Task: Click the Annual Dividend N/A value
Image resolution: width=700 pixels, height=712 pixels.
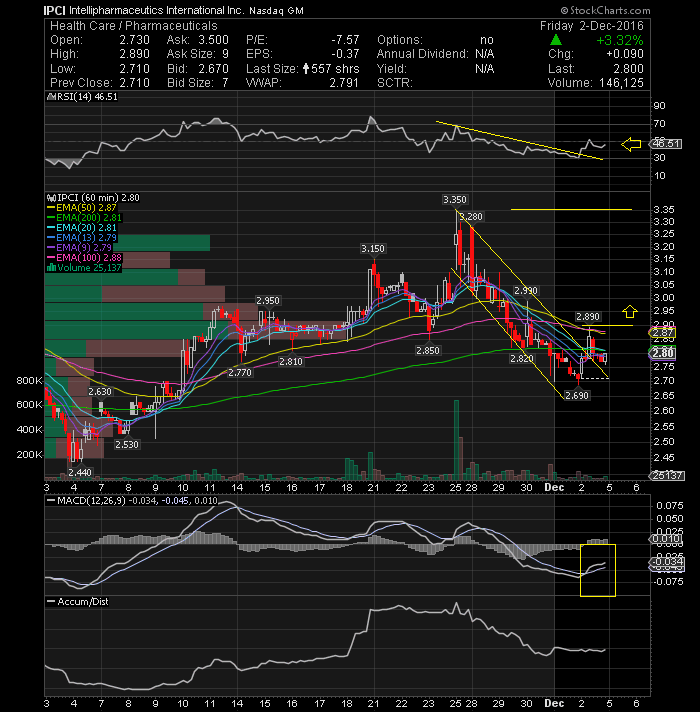Action: (x=484, y=54)
